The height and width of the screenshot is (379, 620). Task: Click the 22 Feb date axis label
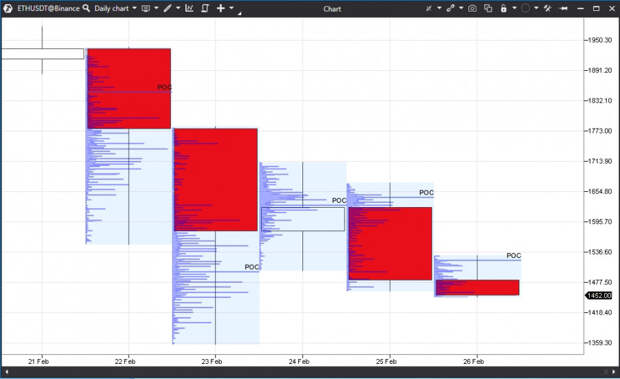click(x=125, y=361)
